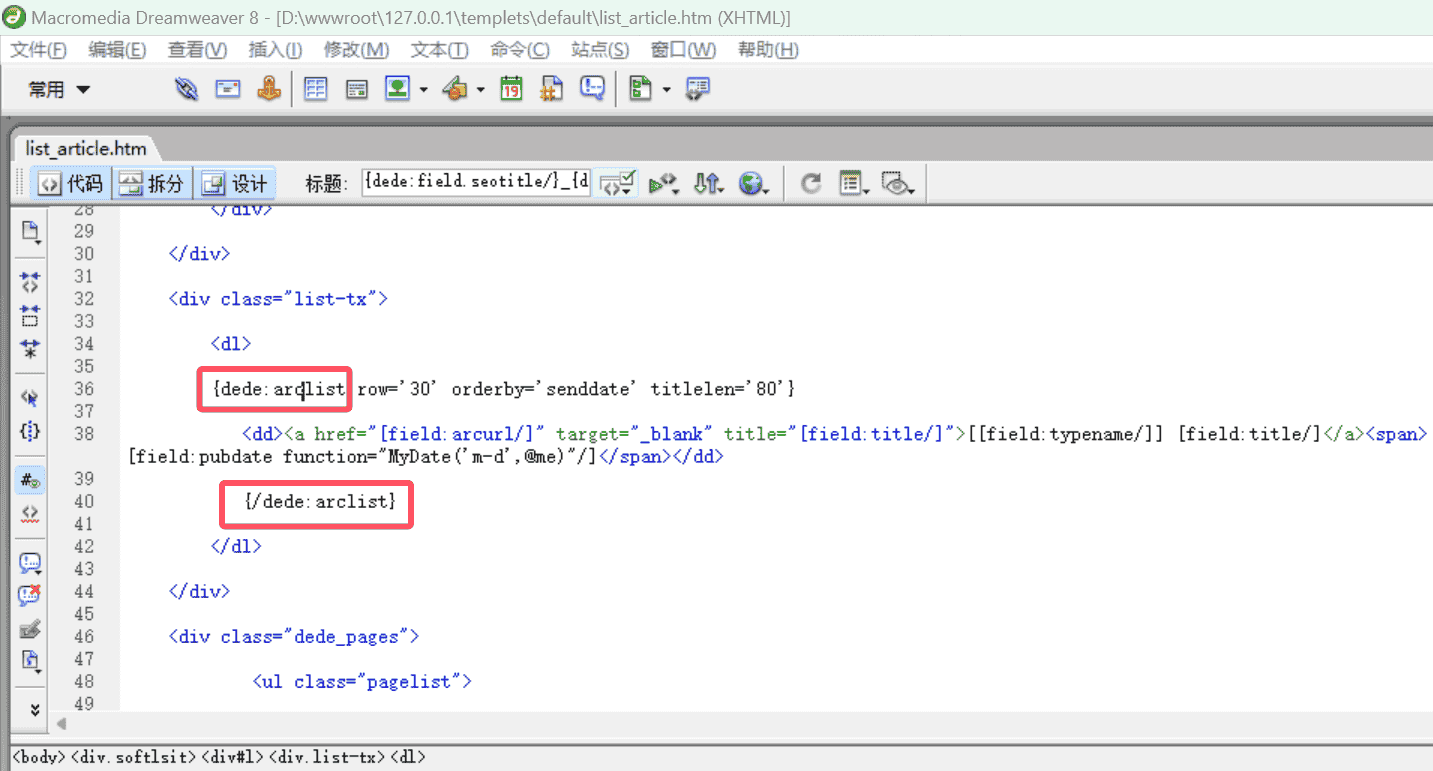This screenshot has height=771, width=1433.
Task: Insert a named anchor
Action: pos(269,89)
